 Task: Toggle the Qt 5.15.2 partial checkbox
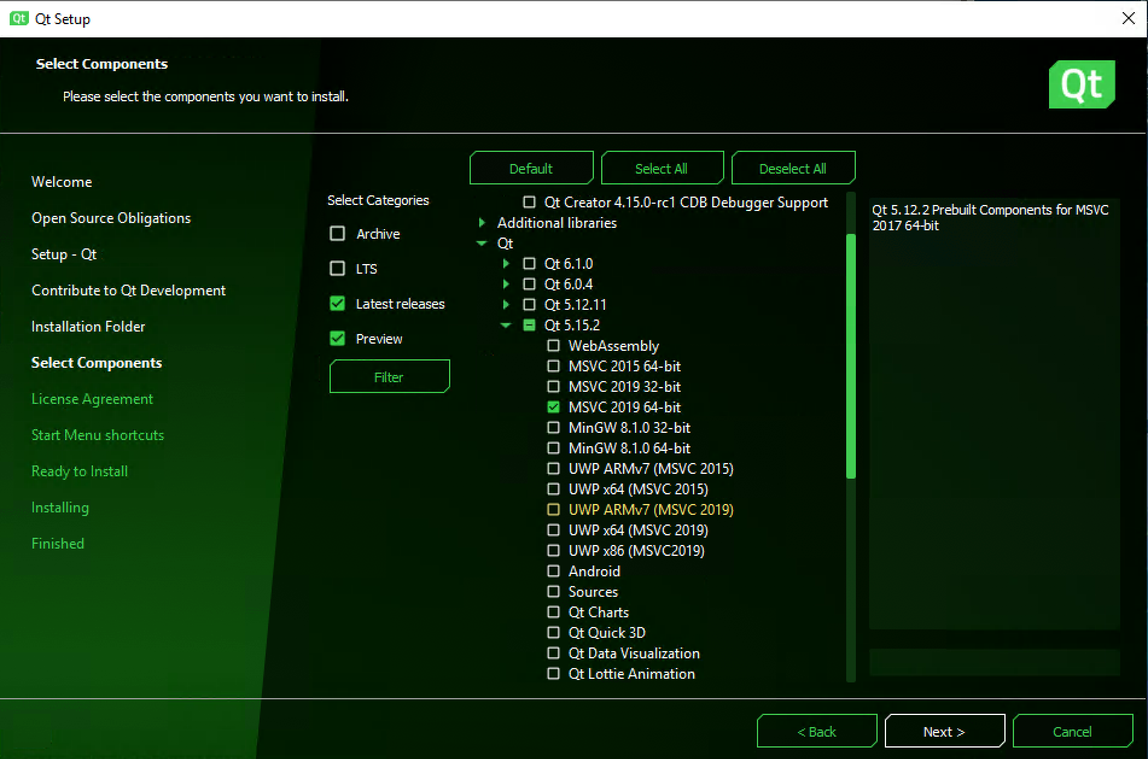pyautogui.click(x=529, y=325)
